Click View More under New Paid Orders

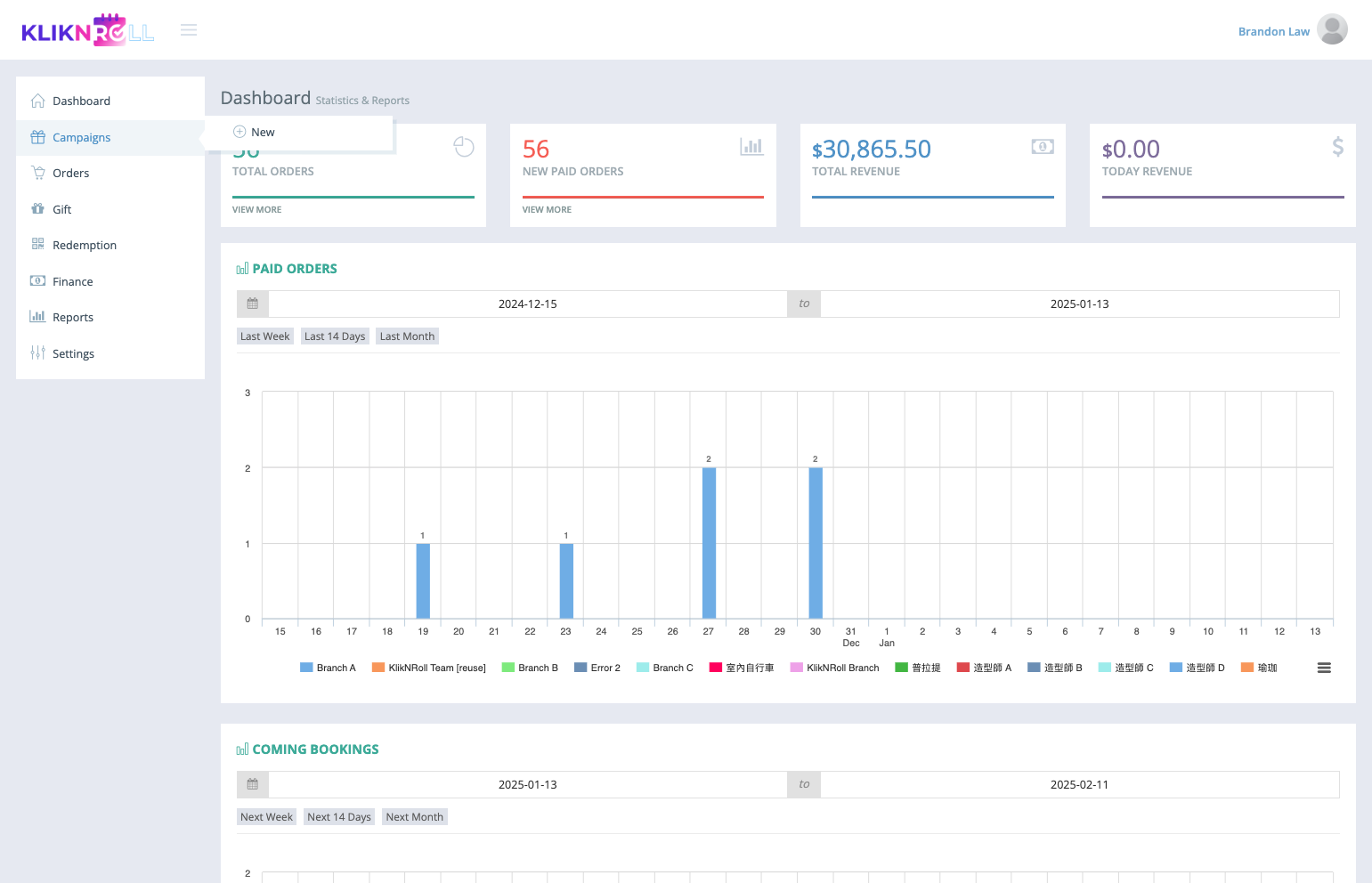547,210
